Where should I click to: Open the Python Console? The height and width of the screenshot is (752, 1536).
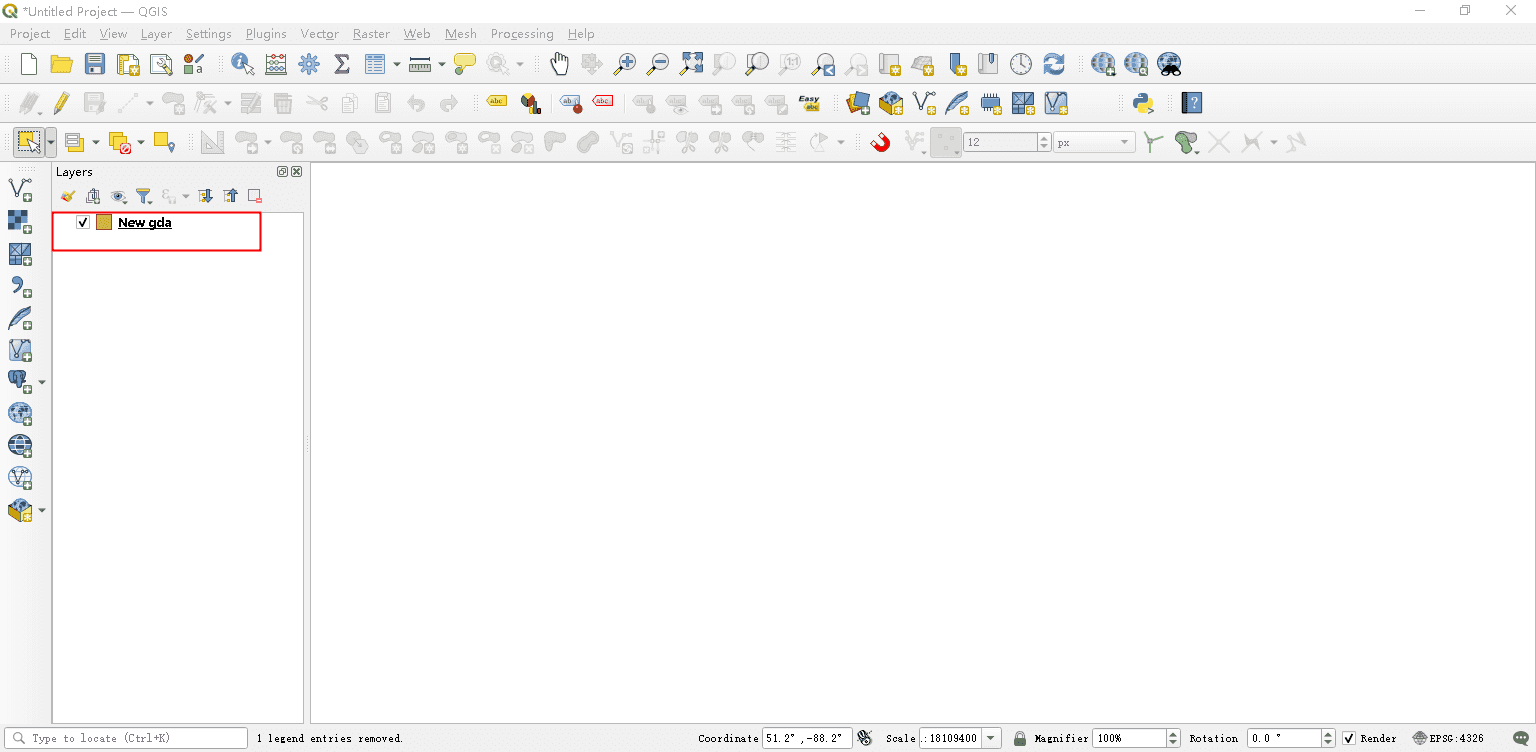pos(1143,103)
